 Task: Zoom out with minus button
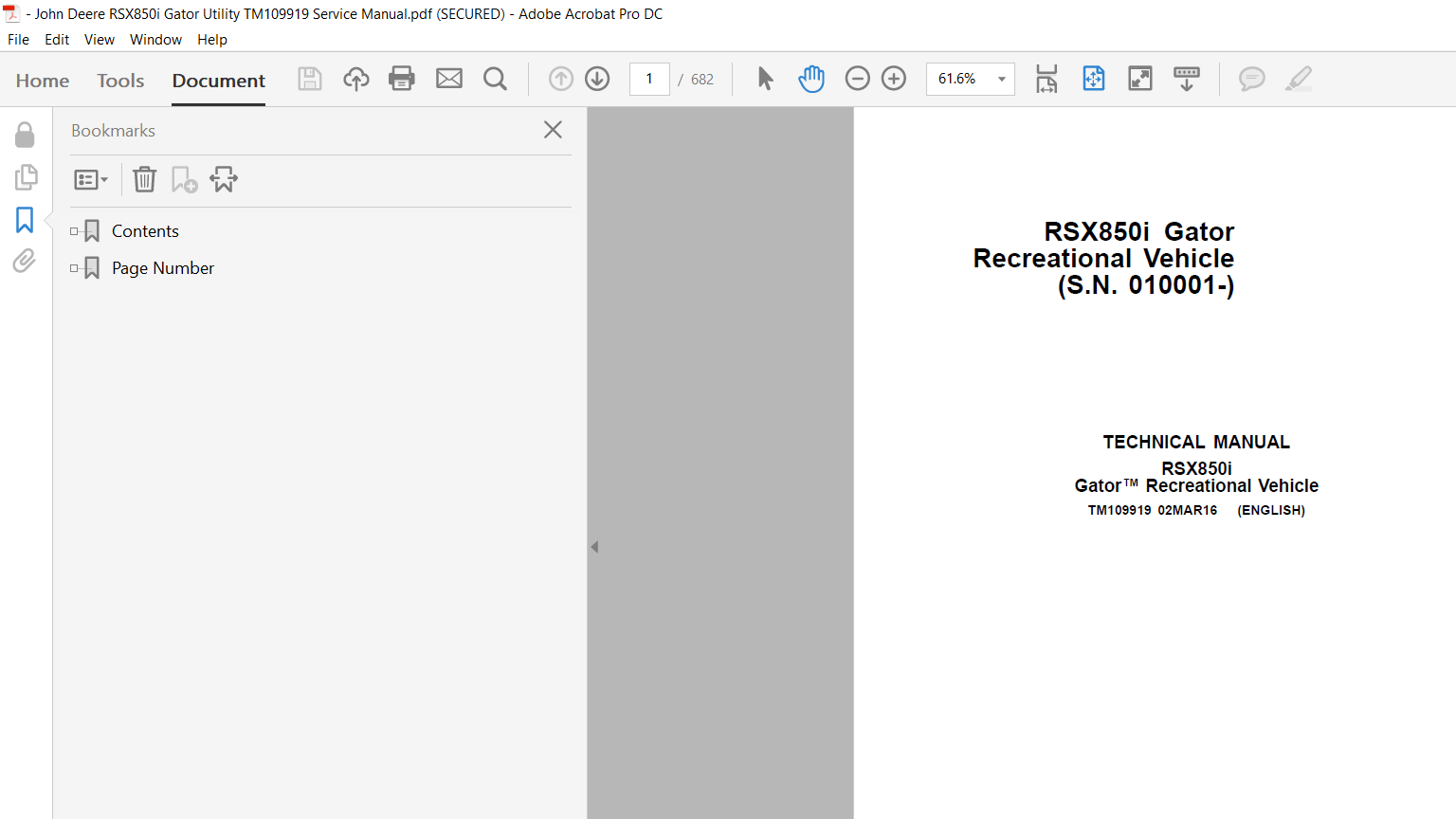(x=857, y=79)
